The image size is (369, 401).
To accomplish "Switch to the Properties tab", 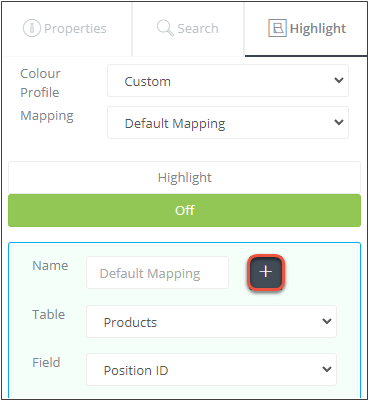I will (65, 29).
